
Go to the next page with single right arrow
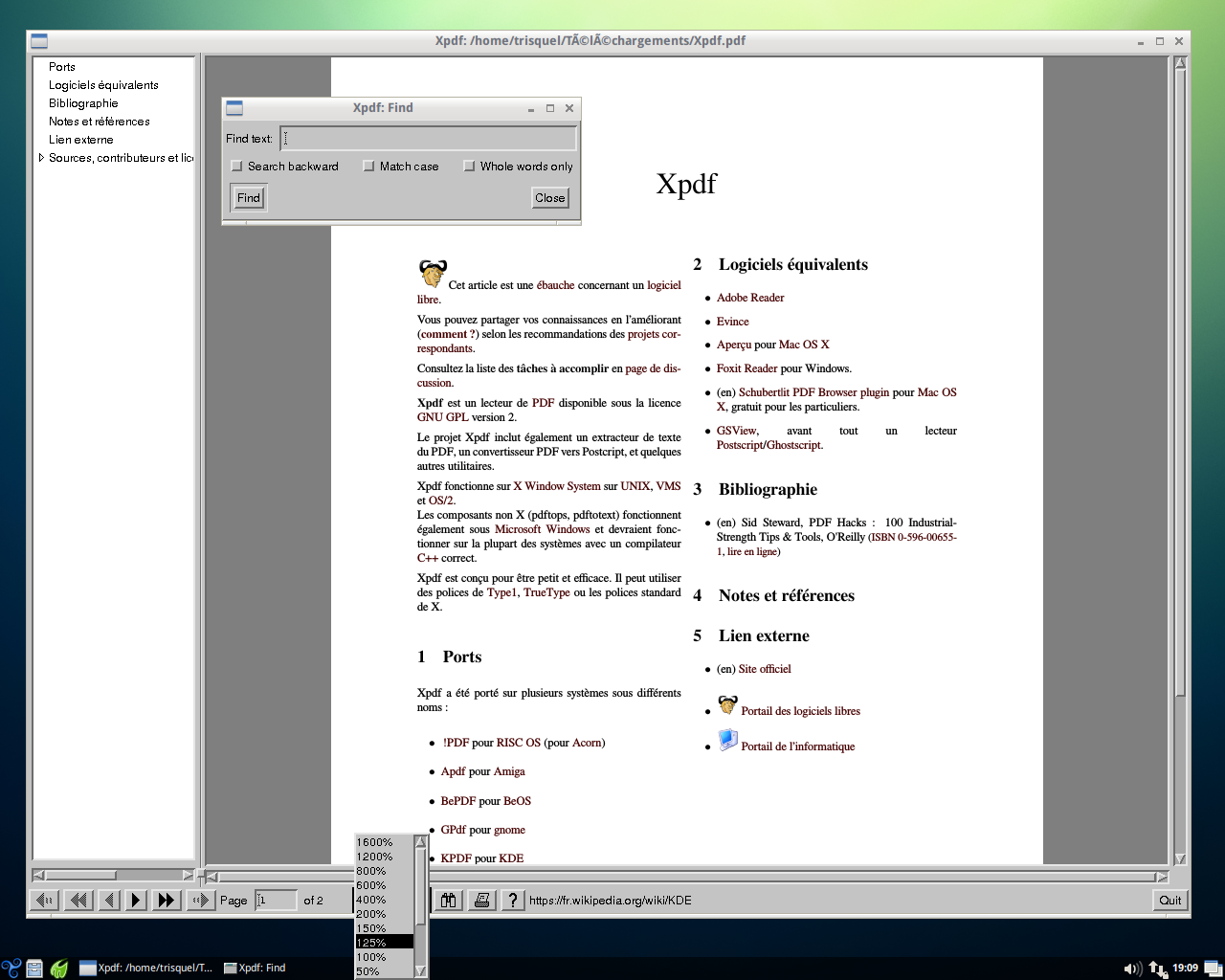click(x=136, y=900)
